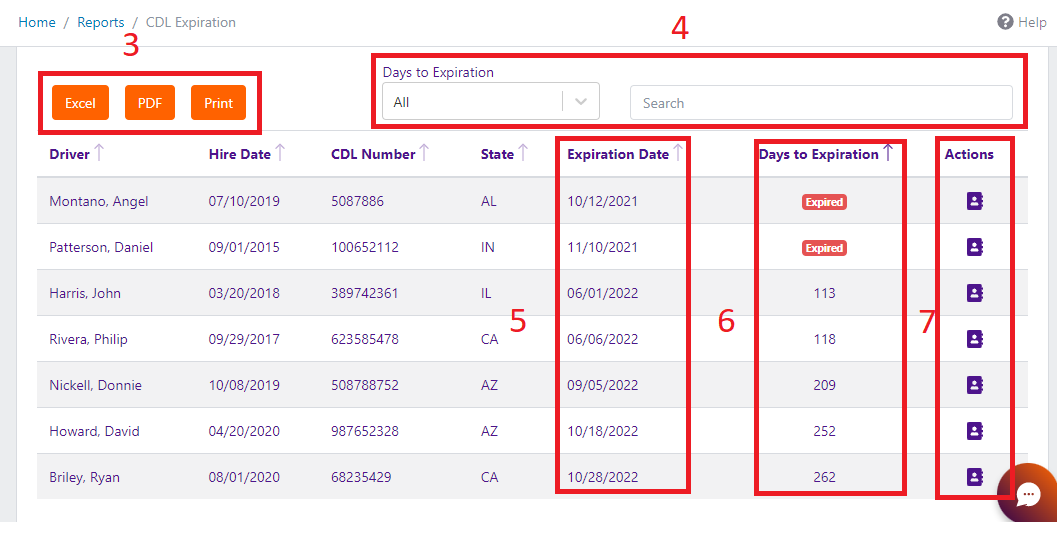Click the Help question mark icon
This screenshot has height=545, width=1057.
click(x=1005, y=22)
